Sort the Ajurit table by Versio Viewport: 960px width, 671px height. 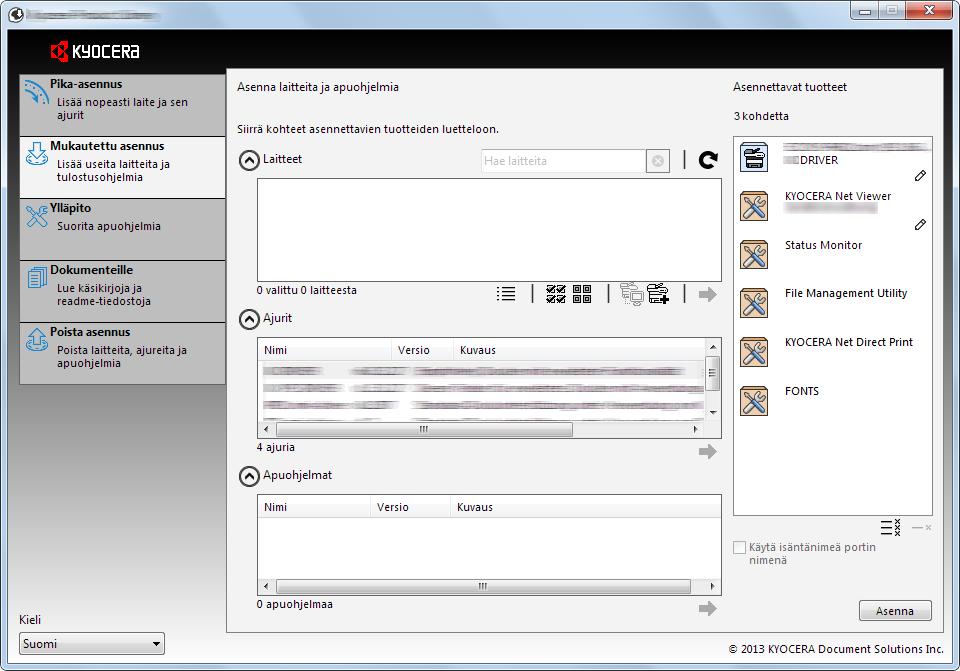pyautogui.click(x=422, y=350)
